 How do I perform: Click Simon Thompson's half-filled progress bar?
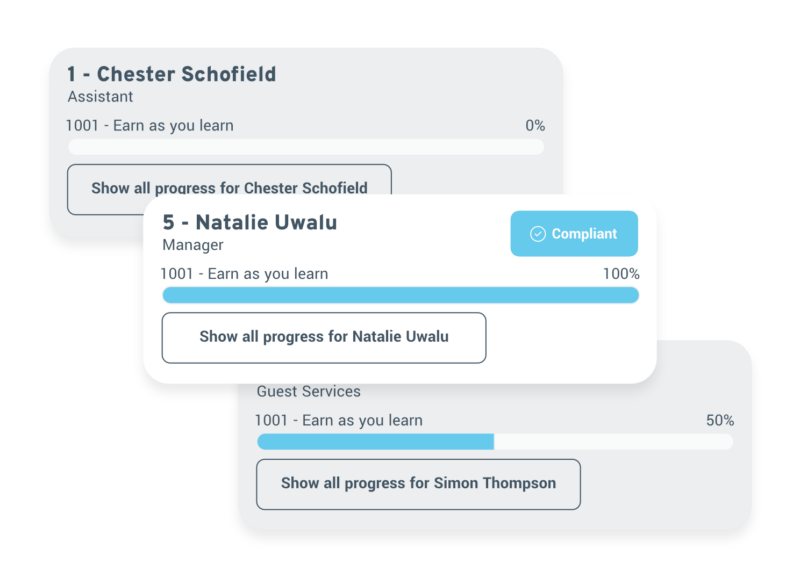(x=495, y=442)
